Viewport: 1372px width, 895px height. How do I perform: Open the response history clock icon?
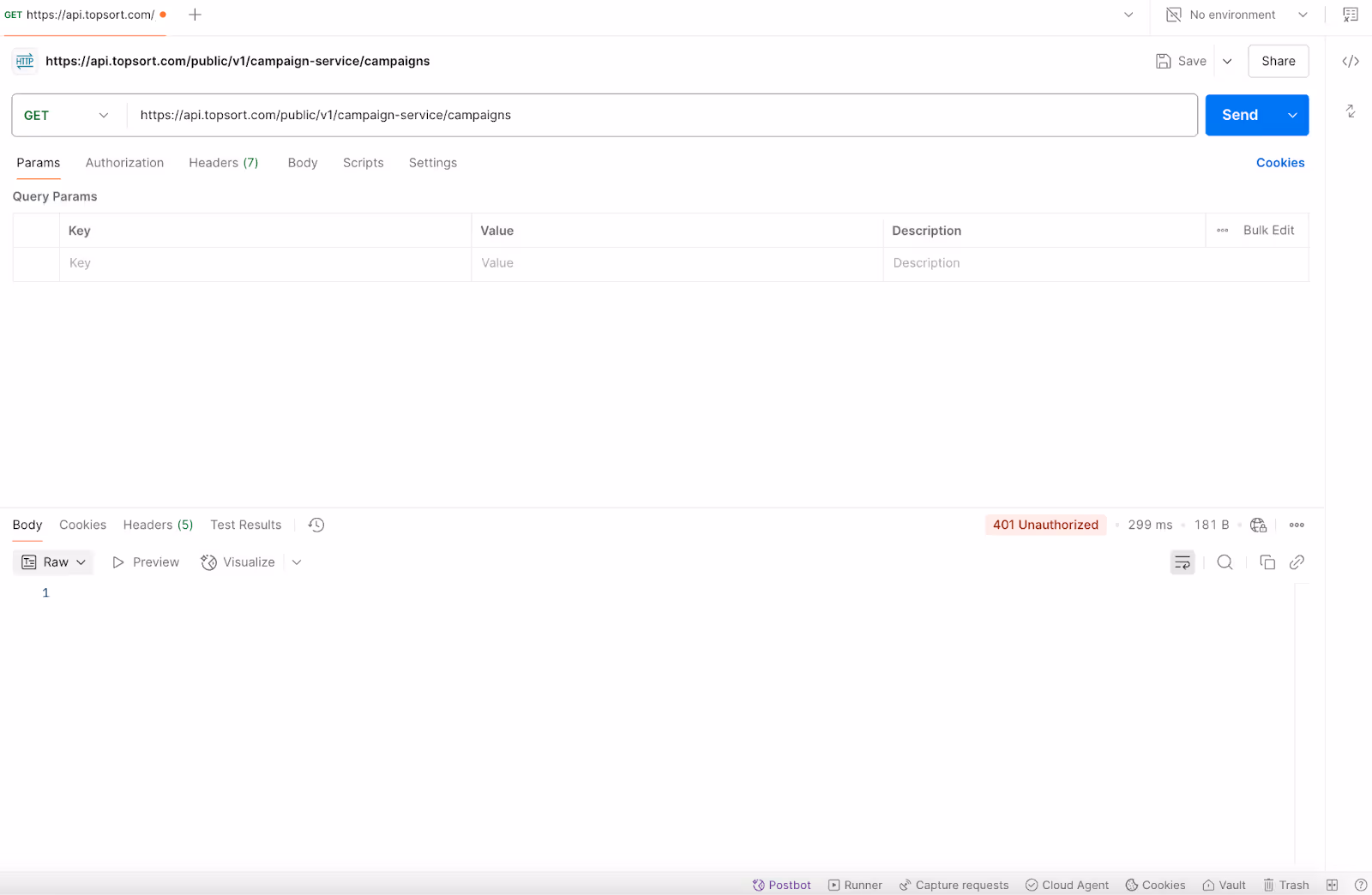click(316, 525)
